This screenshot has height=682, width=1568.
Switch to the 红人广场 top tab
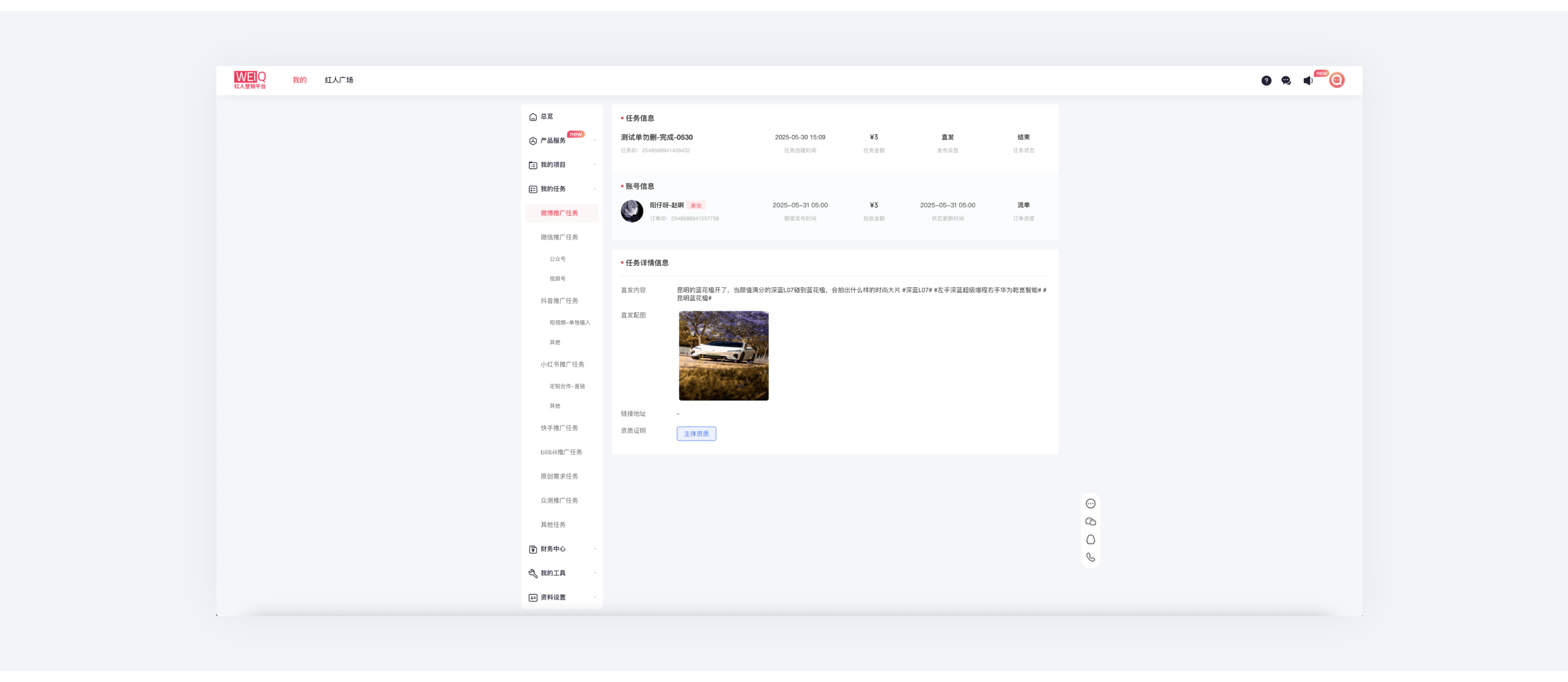(339, 80)
